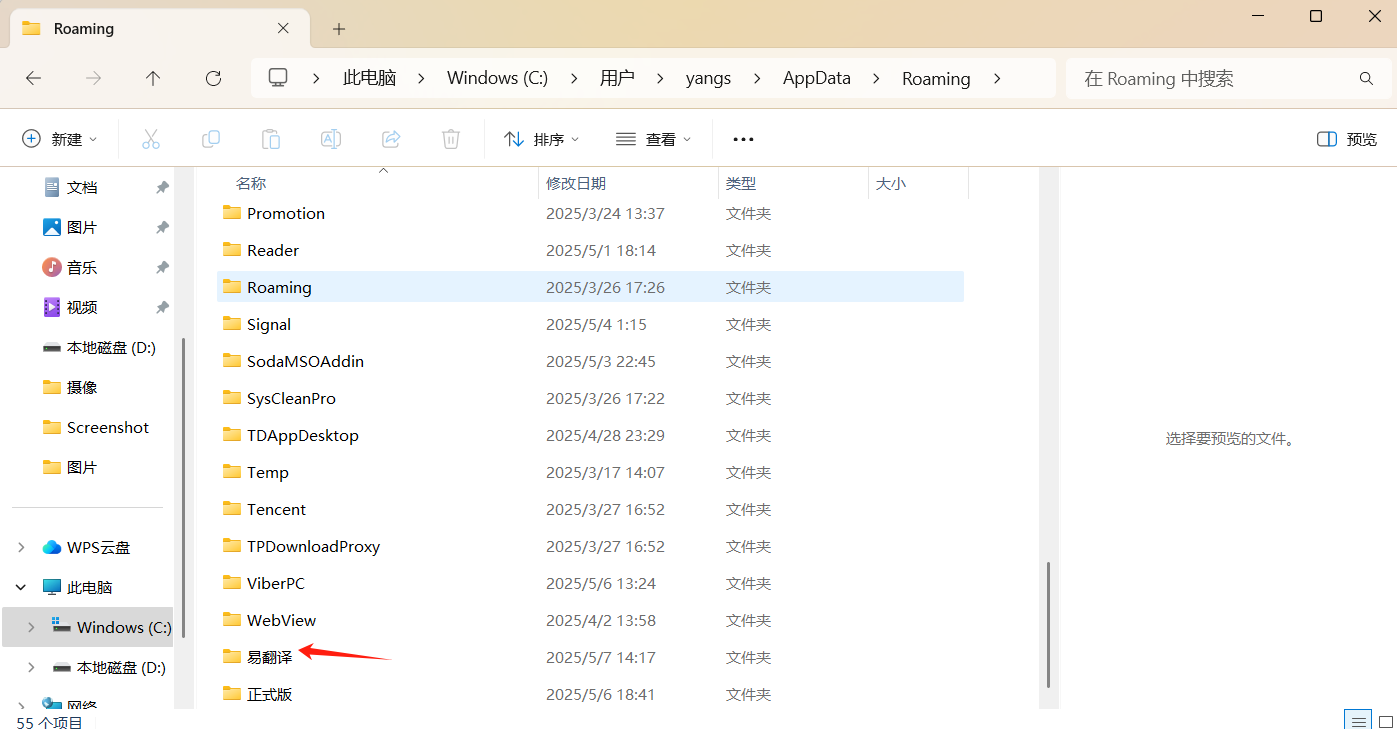Click the Paste icon

(271, 139)
